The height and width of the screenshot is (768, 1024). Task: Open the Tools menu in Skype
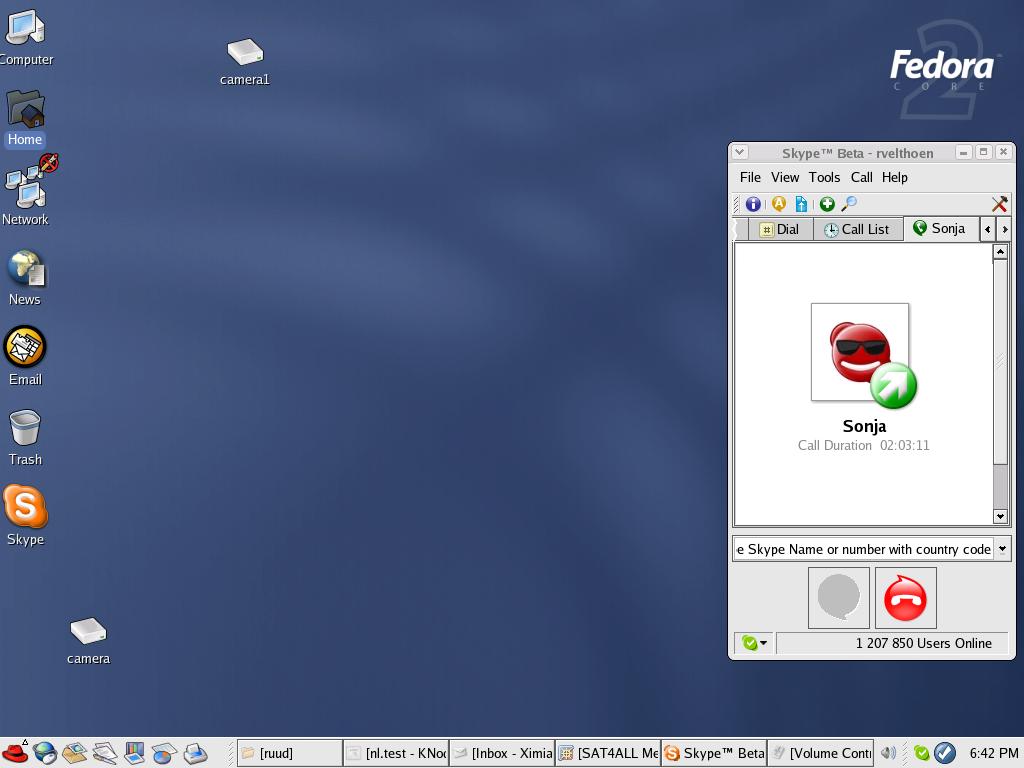[x=824, y=178]
